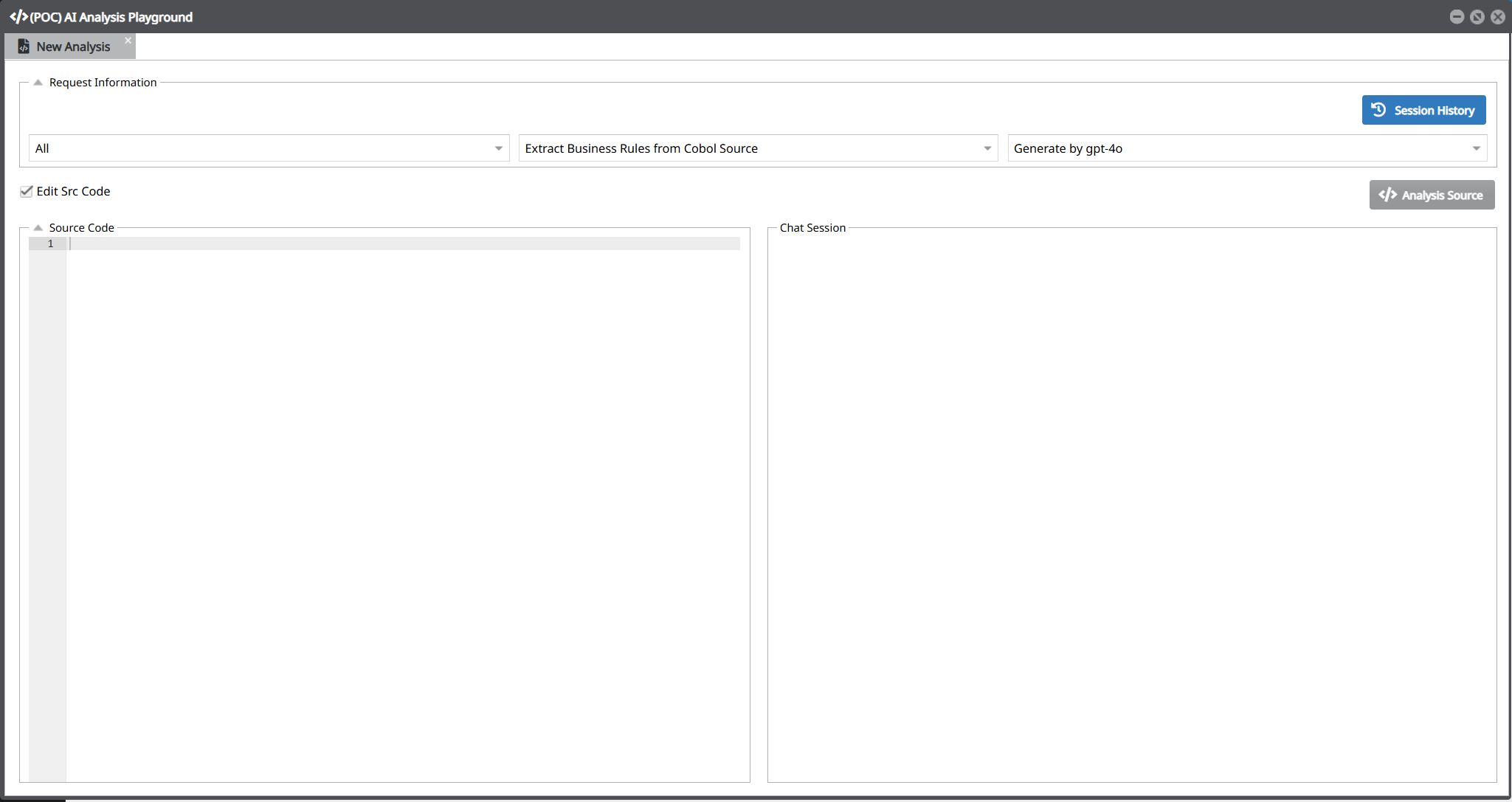Open the Generate by gpt-4o dropdown
Image resolution: width=1512 pixels, height=802 pixels.
[x=1247, y=148]
